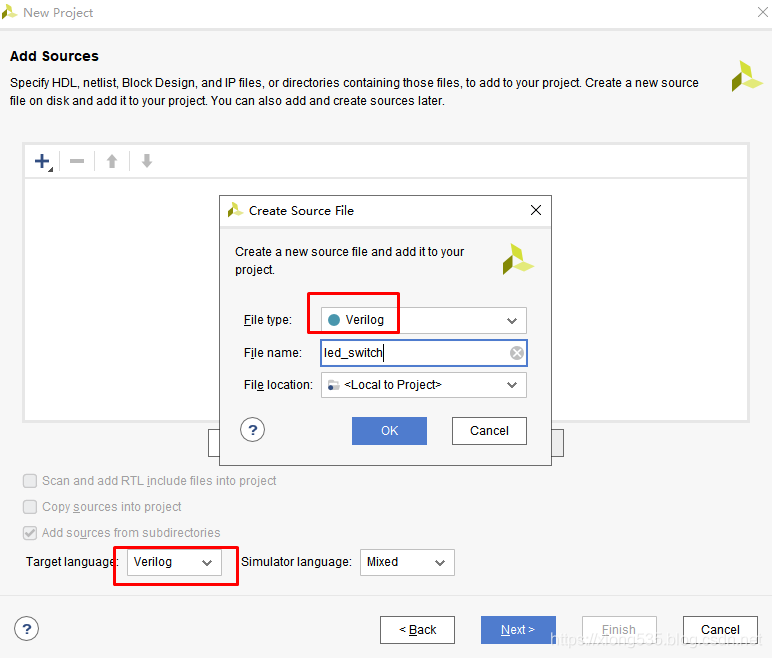Toggle Scan and add RTL include files
The height and width of the screenshot is (658, 772).
click(x=30, y=481)
